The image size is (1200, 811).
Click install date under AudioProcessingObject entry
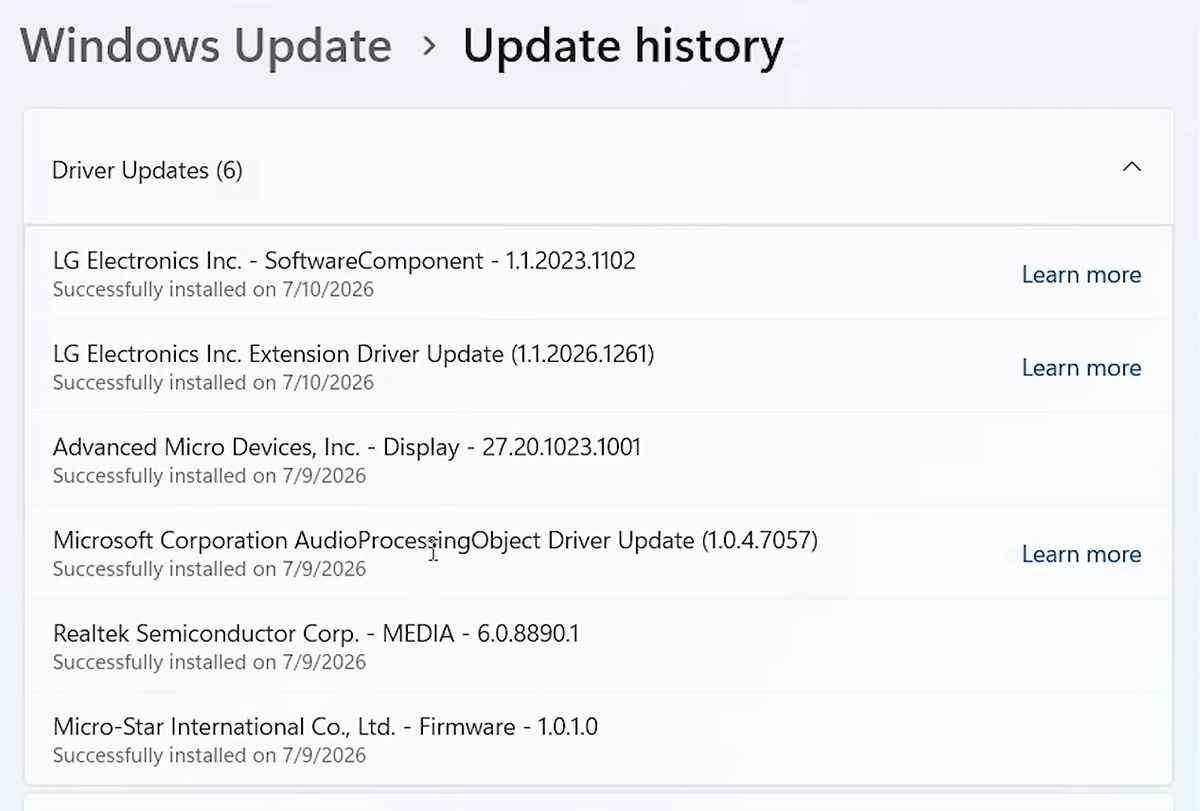209,569
